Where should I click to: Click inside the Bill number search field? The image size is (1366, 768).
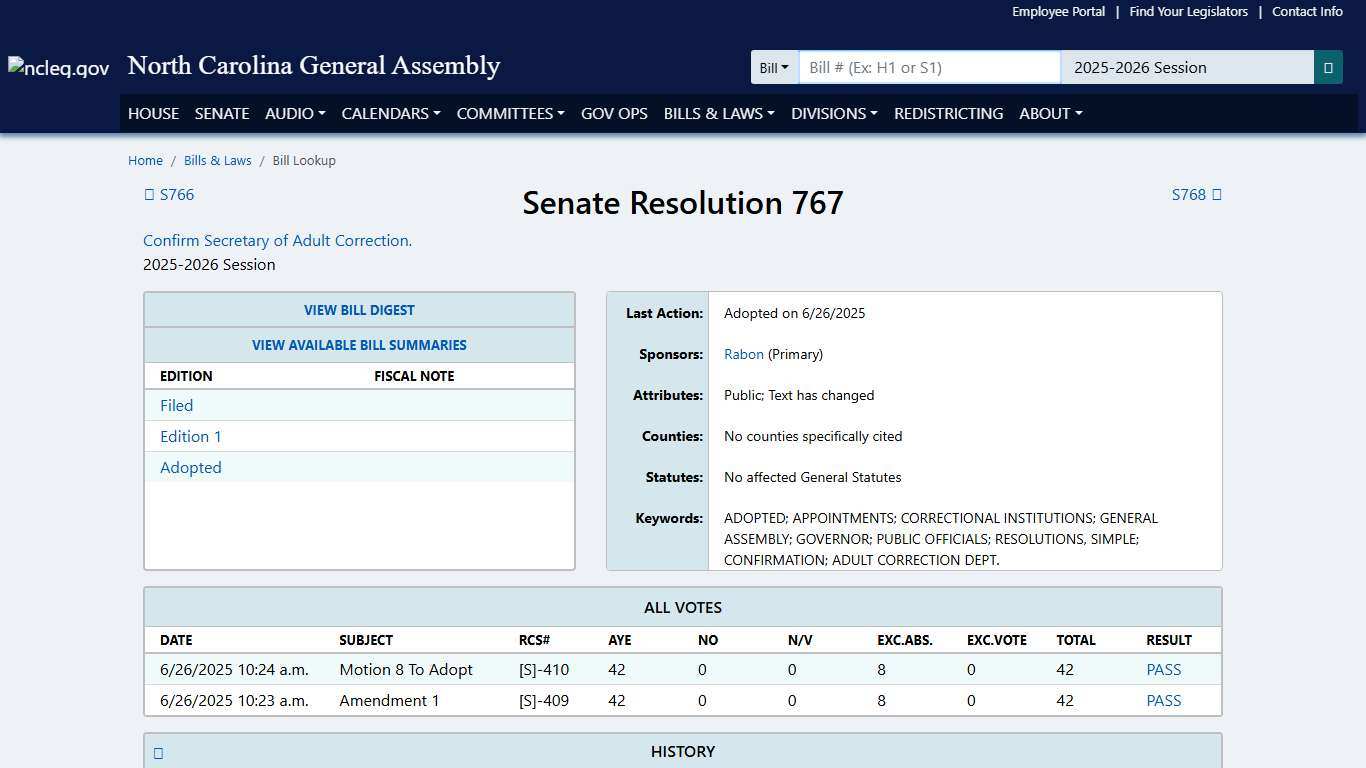pos(928,67)
